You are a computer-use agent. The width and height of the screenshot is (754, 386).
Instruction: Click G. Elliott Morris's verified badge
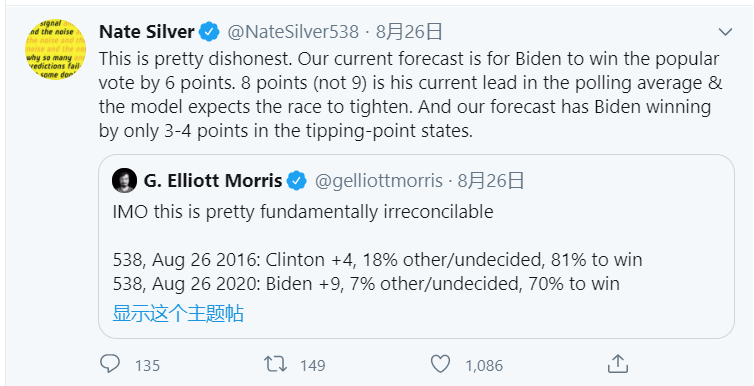click(297, 181)
